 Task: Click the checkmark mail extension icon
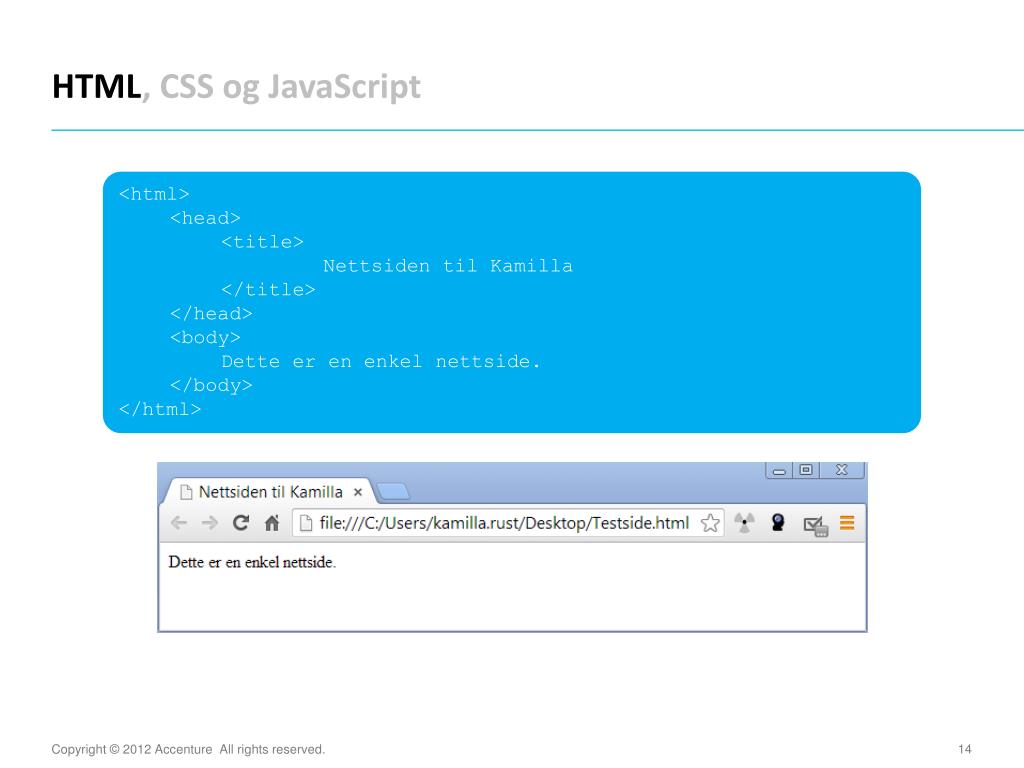tap(816, 526)
